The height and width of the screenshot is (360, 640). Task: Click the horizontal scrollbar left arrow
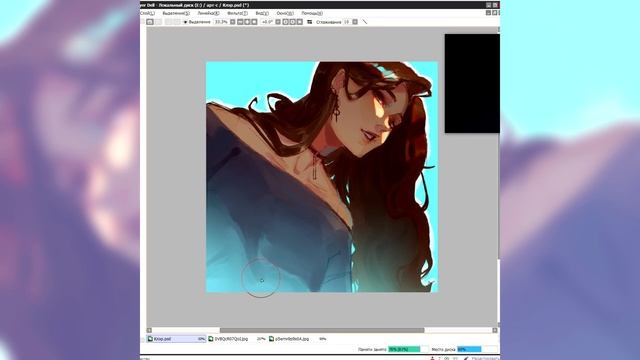coord(149,330)
